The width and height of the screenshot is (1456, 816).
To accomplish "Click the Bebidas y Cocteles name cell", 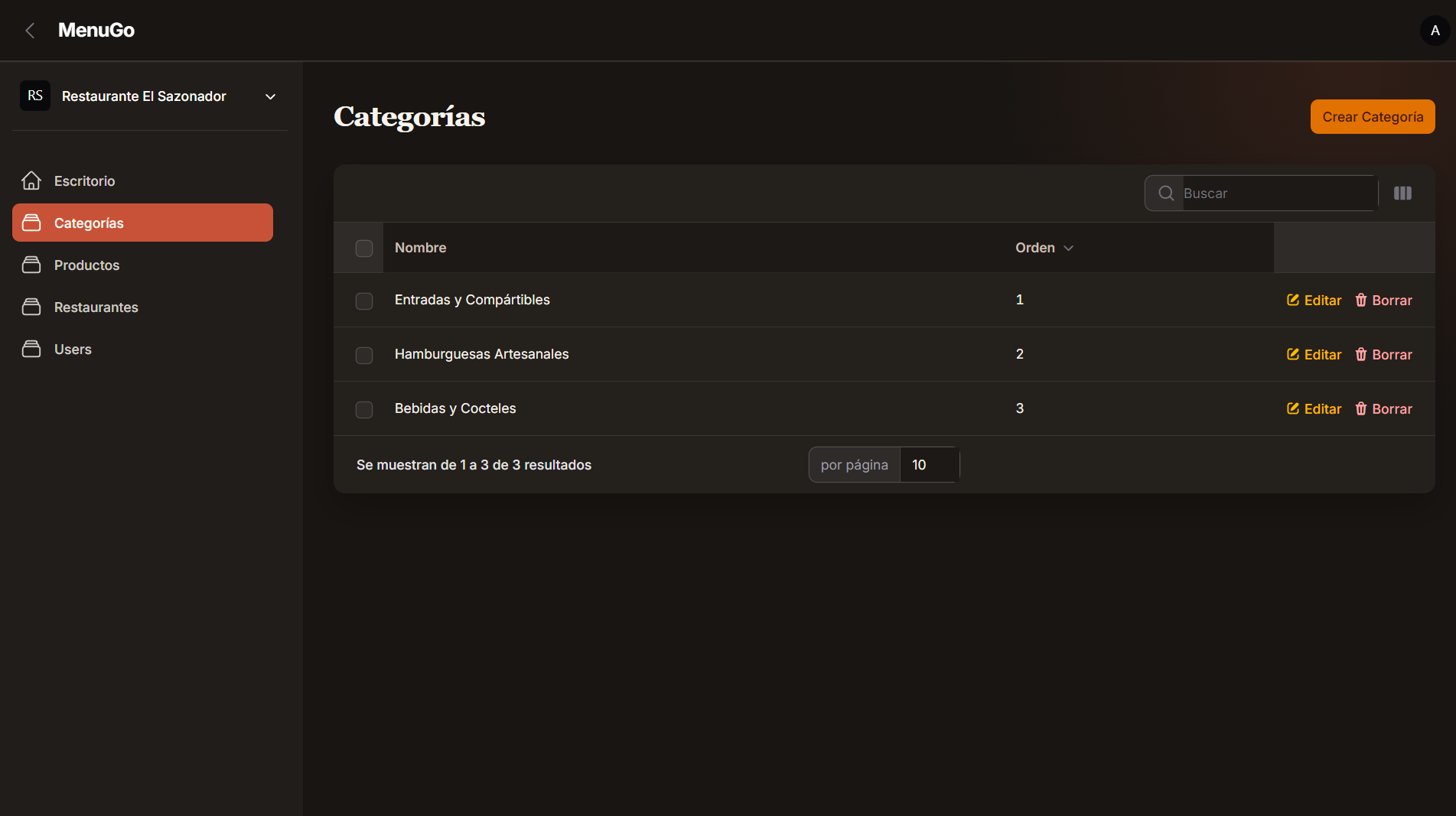I will tap(455, 408).
